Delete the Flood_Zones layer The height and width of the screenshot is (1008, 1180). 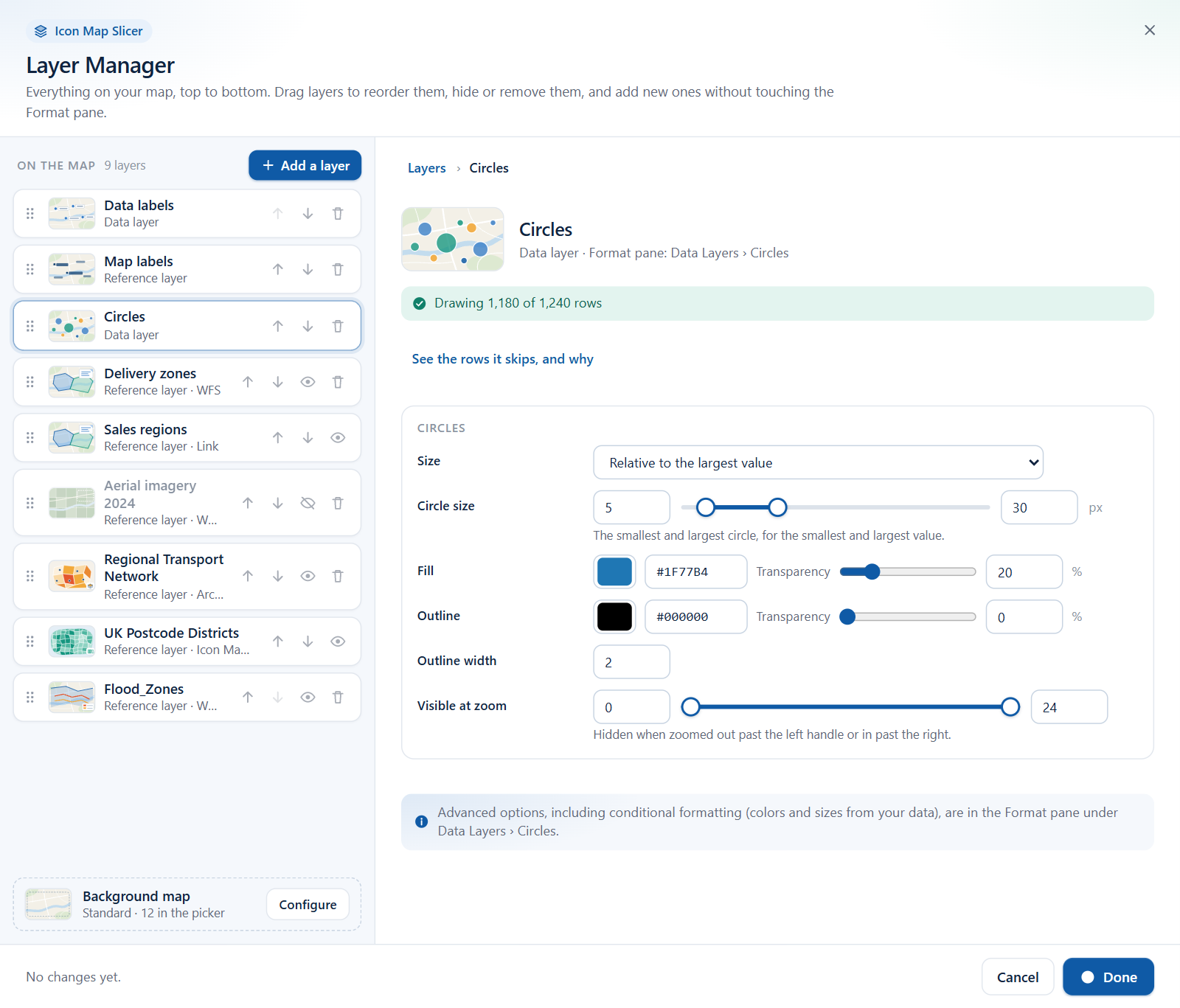338,698
